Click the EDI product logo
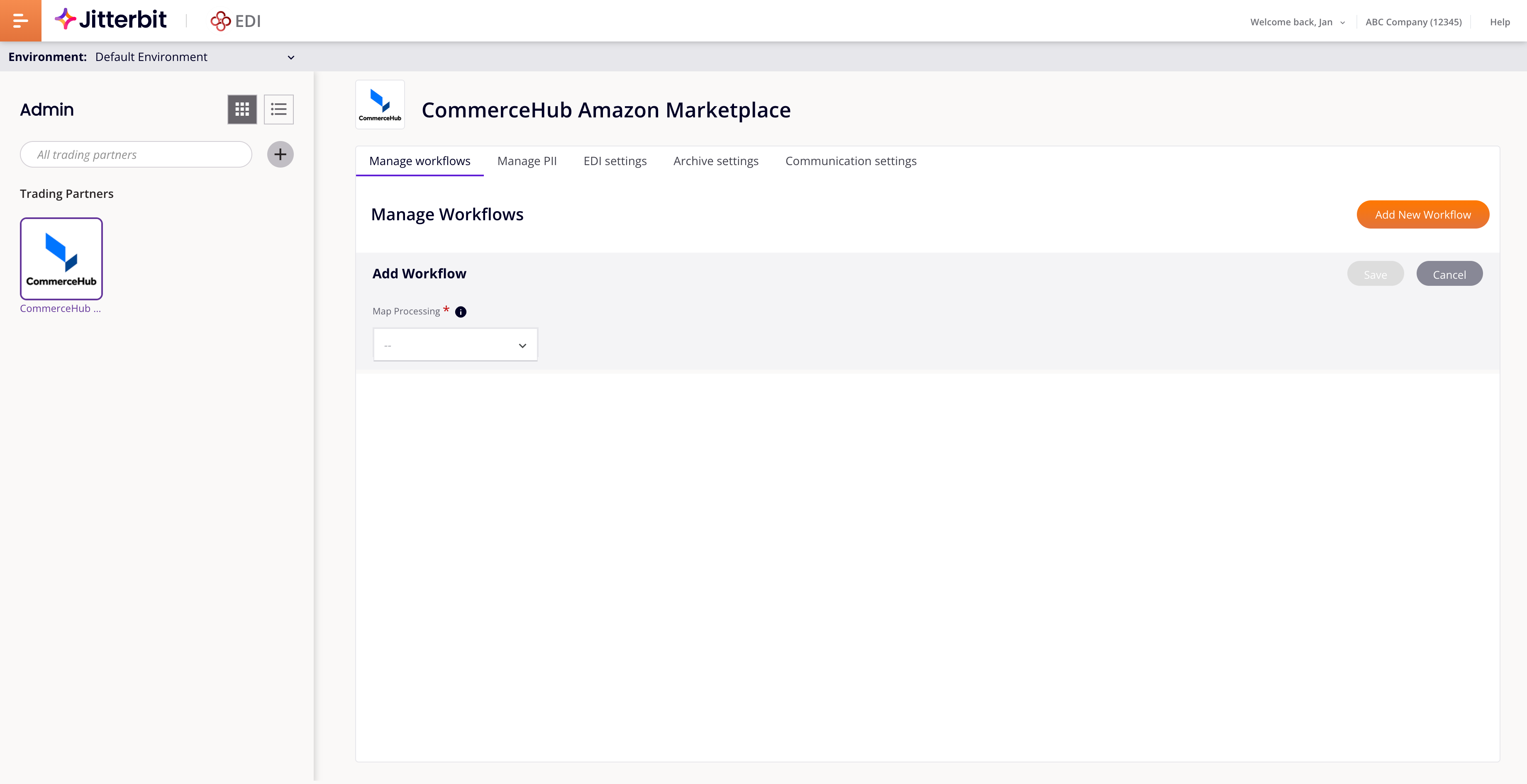 (x=235, y=21)
